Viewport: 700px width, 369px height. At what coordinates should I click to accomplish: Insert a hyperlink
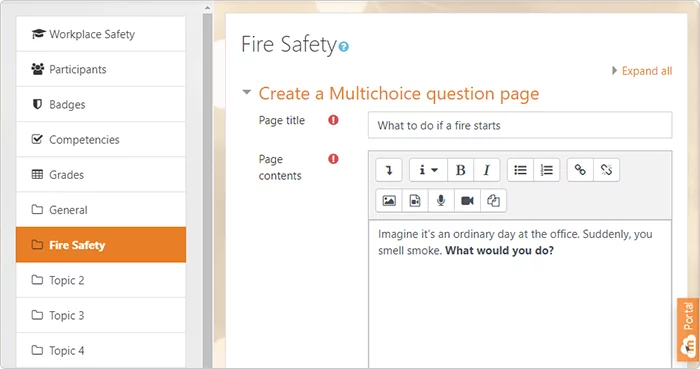(580, 170)
